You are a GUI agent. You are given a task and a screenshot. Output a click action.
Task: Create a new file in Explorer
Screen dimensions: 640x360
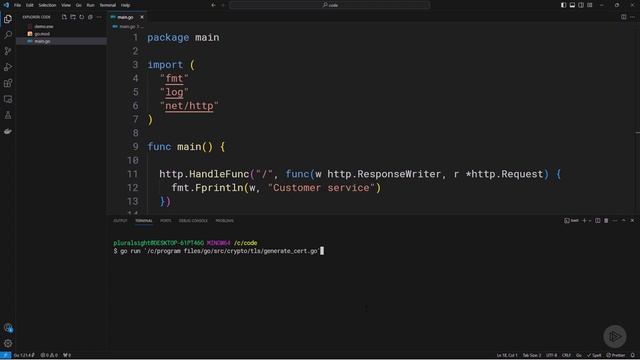coord(64,17)
